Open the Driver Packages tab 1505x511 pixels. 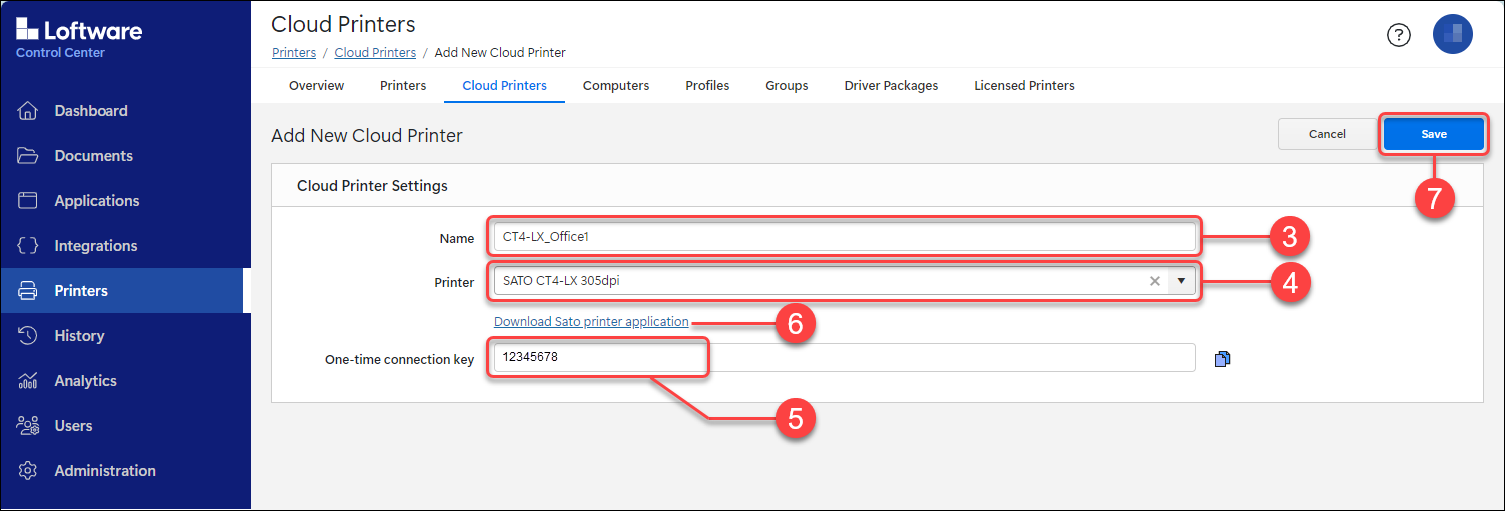pyautogui.click(x=891, y=86)
